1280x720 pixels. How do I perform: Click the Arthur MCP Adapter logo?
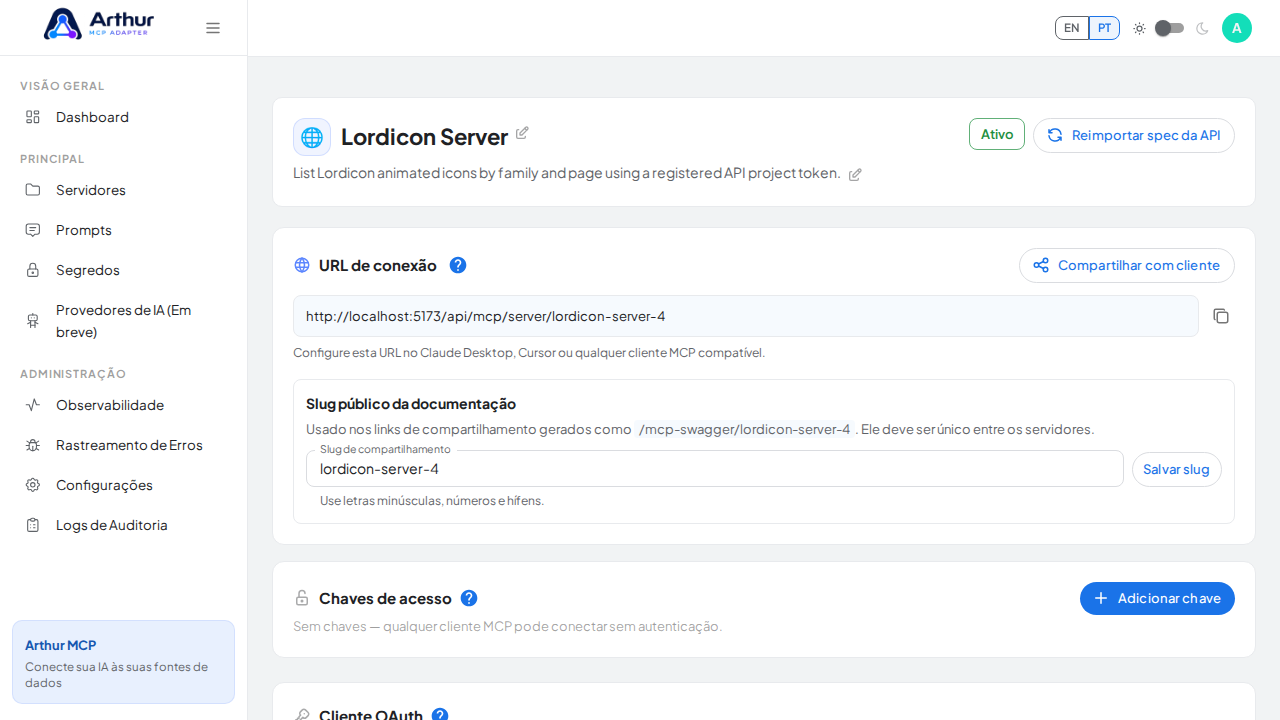tap(99, 24)
